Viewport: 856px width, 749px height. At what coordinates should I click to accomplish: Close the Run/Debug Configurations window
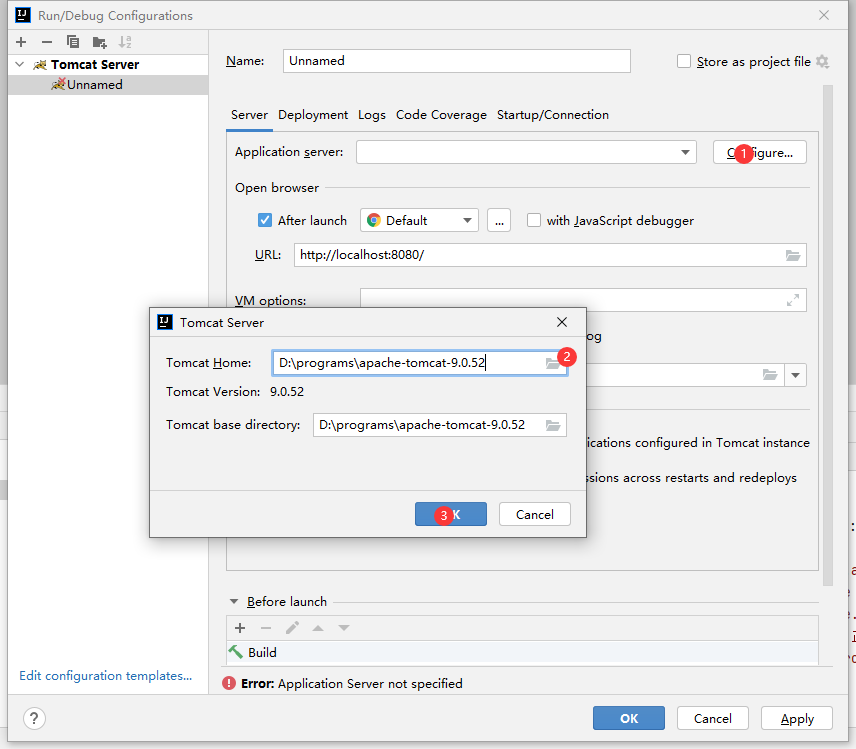point(824,15)
